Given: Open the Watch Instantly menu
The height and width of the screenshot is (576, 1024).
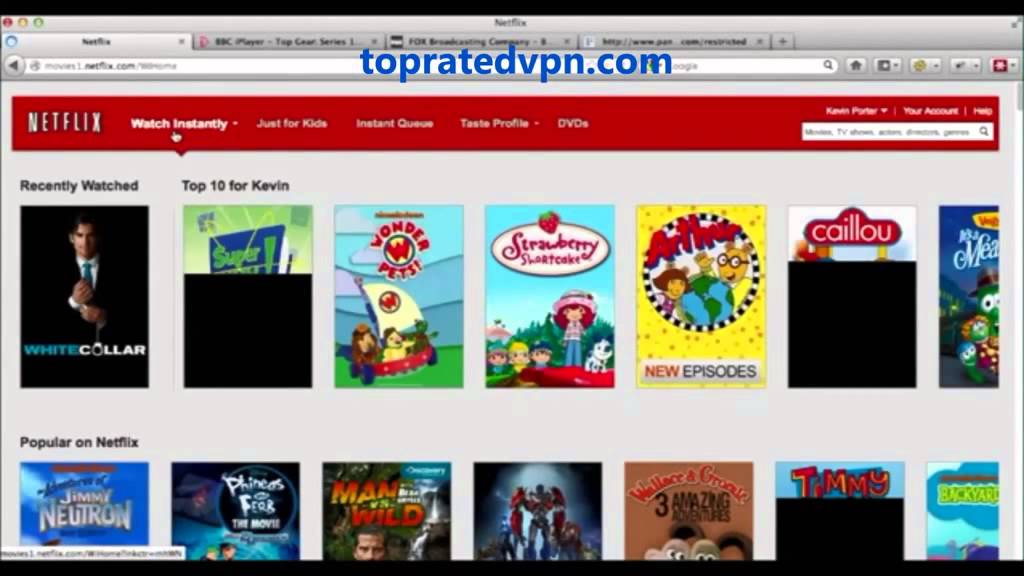Looking at the screenshot, I should coord(184,123).
